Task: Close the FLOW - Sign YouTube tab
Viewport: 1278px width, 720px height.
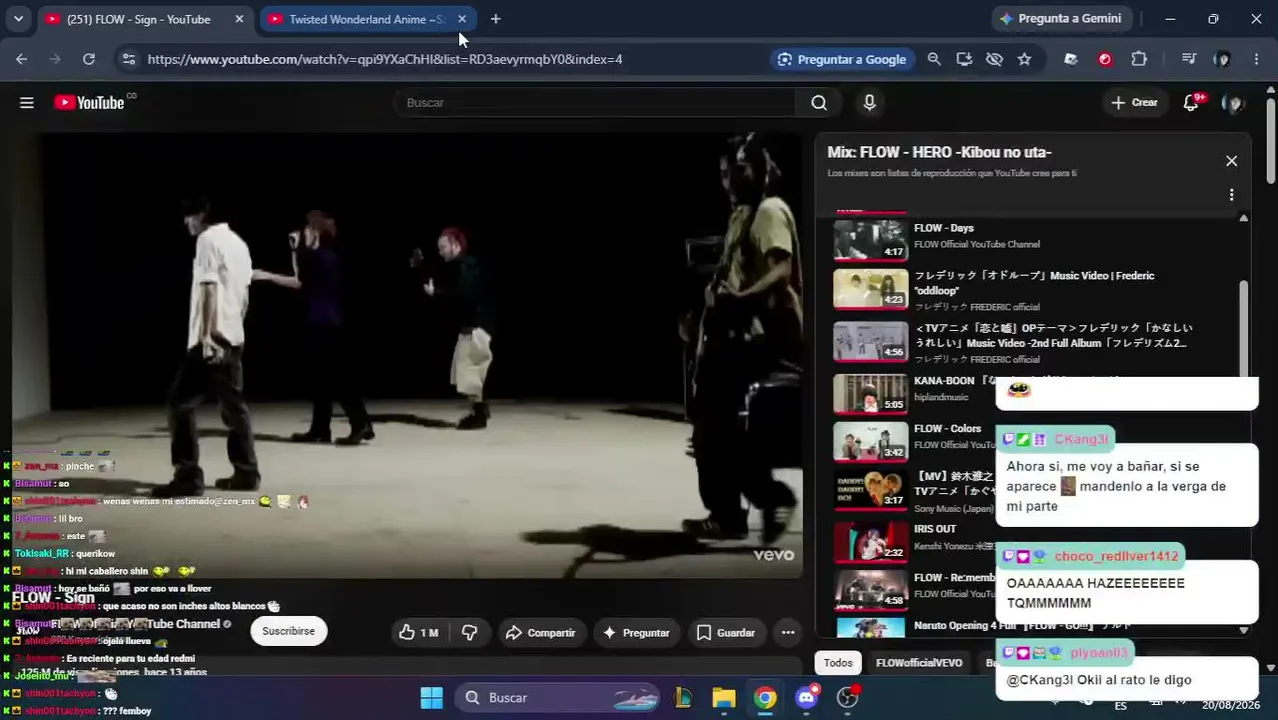Action: (239, 19)
